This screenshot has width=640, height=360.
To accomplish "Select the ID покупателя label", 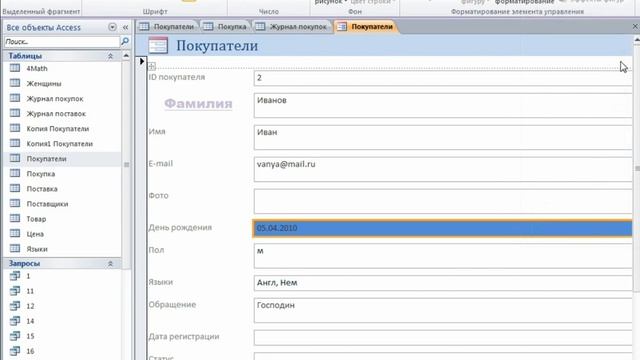I will [176, 77].
